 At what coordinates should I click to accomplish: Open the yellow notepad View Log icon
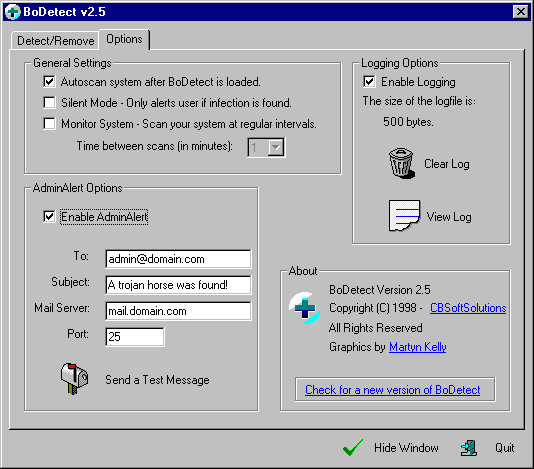(x=404, y=216)
